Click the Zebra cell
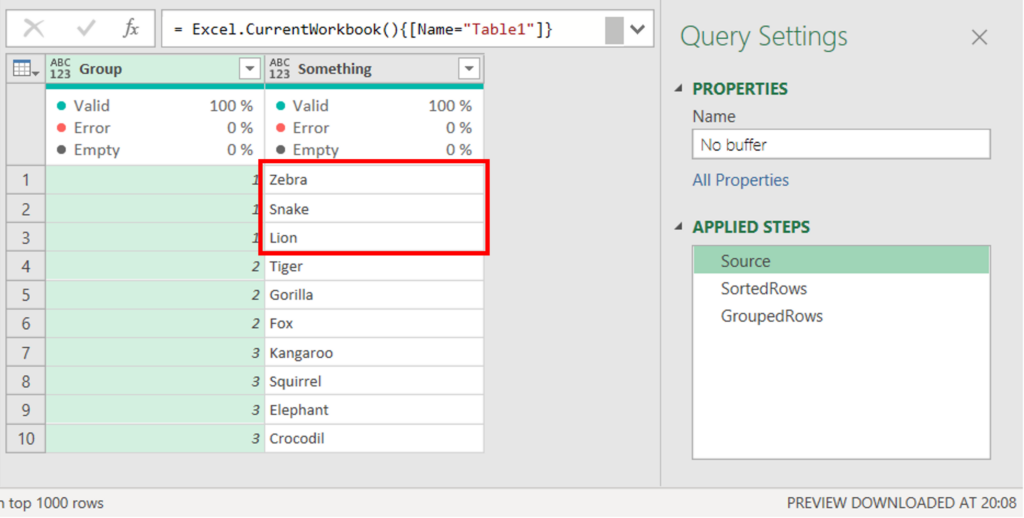 [374, 180]
